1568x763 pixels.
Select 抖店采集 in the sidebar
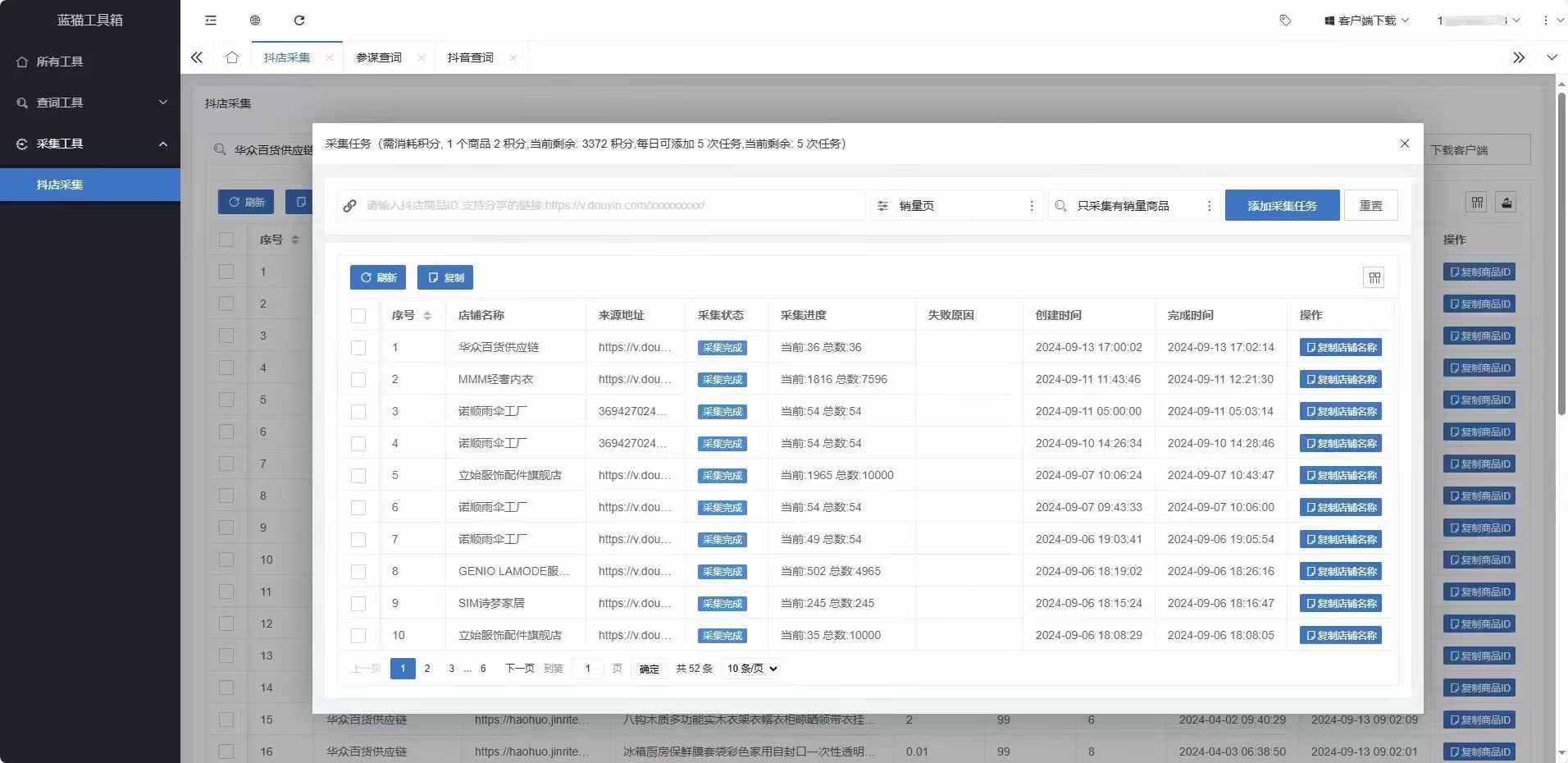tap(90, 185)
